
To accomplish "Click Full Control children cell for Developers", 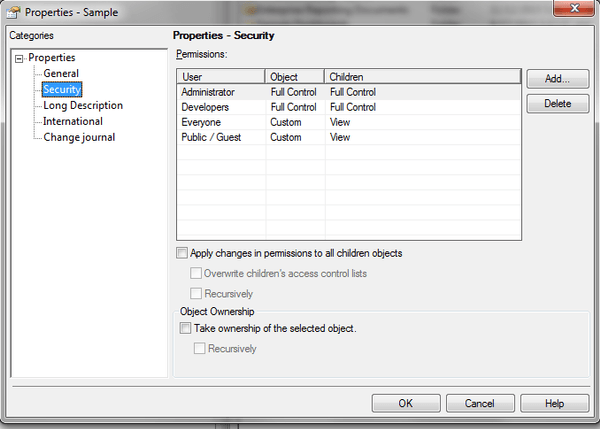I will (x=353, y=107).
